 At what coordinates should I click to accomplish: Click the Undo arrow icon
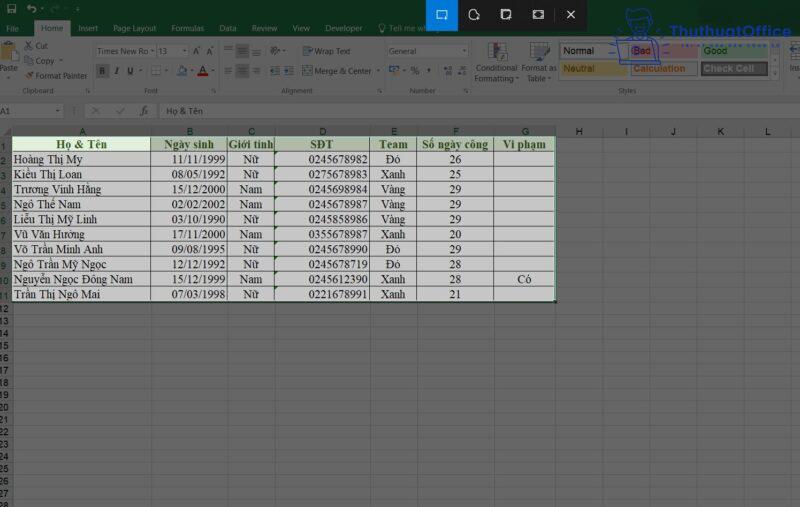click(x=32, y=8)
